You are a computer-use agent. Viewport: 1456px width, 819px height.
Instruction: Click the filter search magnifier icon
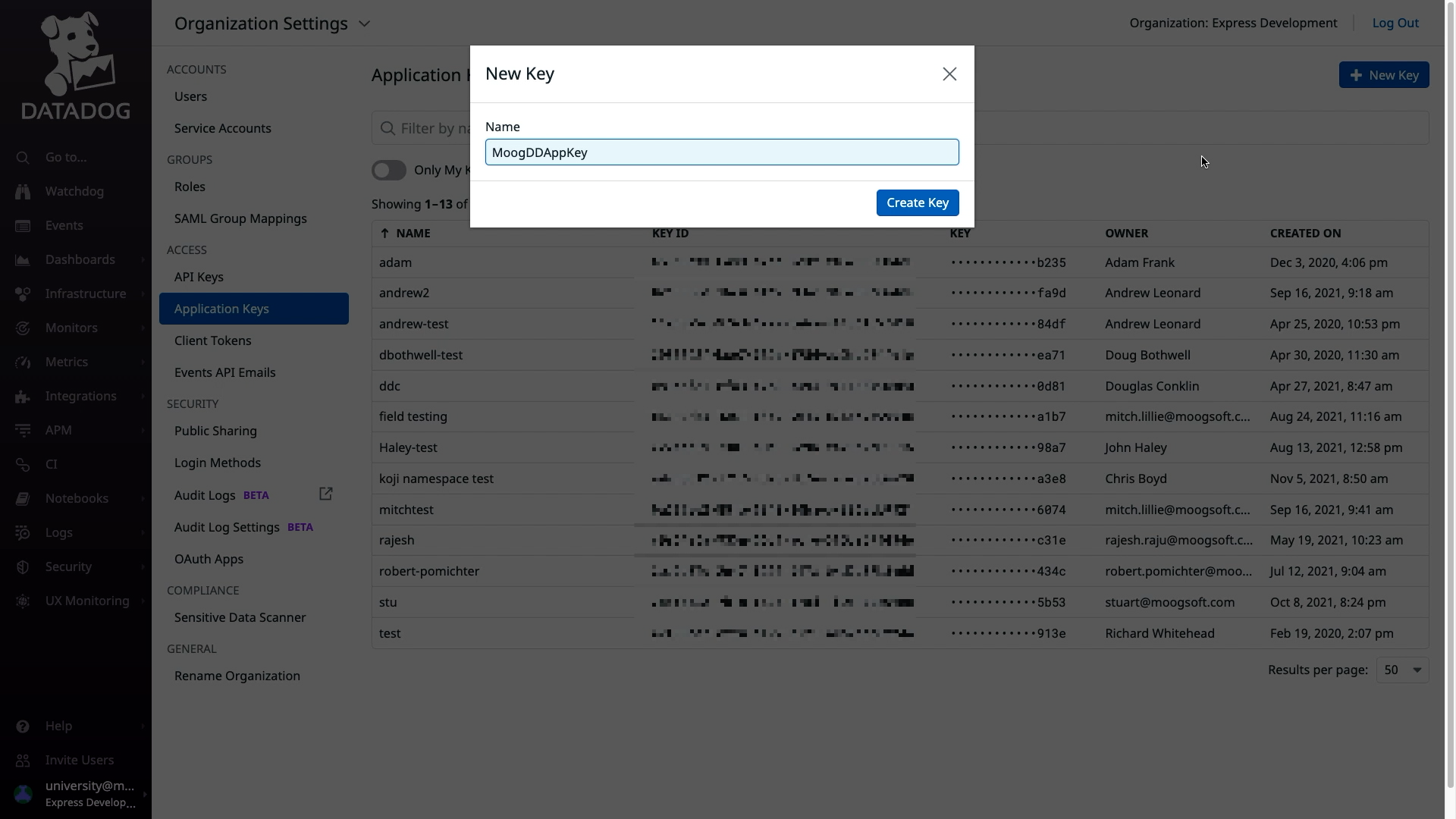click(x=388, y=128)
